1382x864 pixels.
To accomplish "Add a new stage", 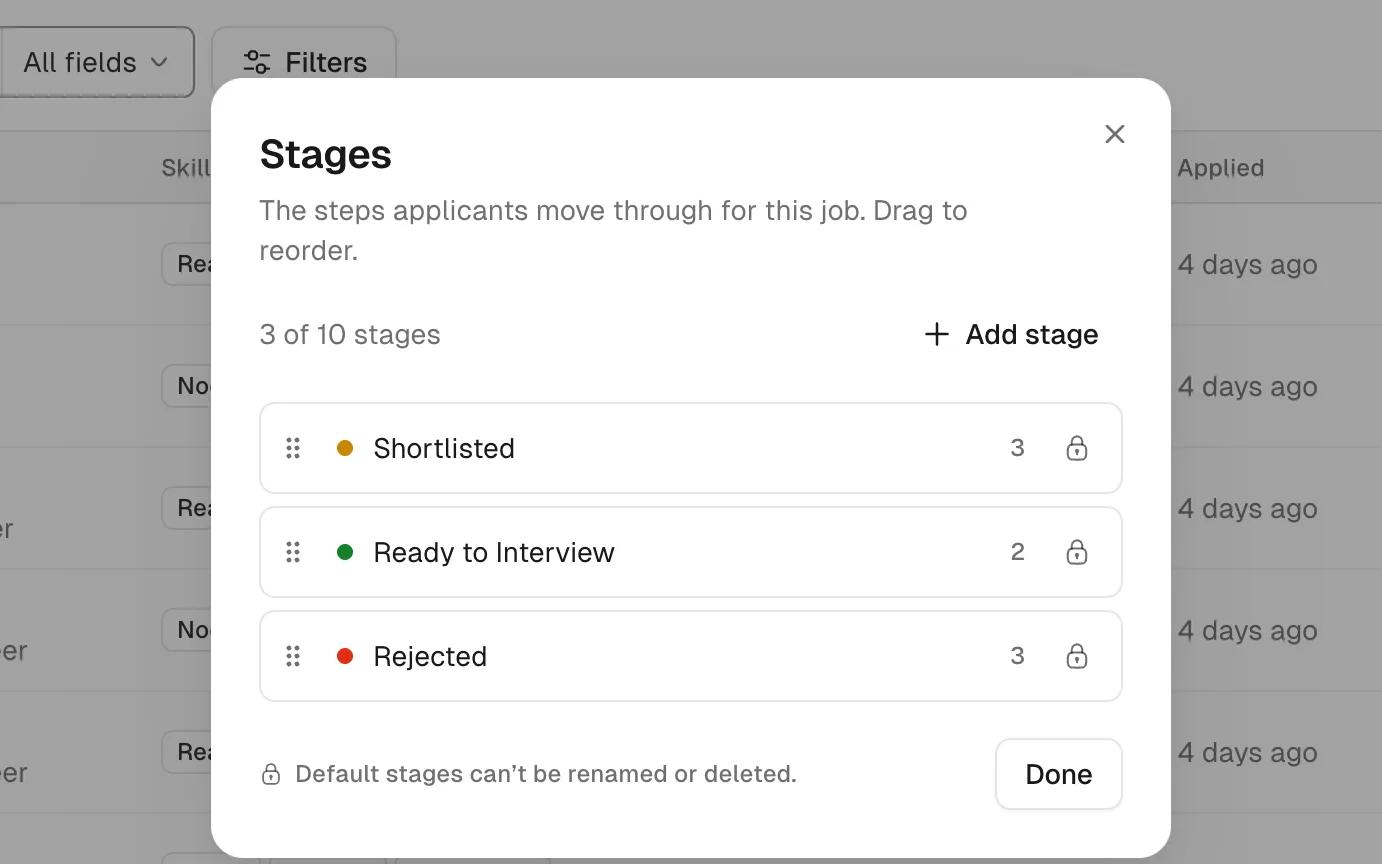I will pyautogui.click(x=1011, y=334).
